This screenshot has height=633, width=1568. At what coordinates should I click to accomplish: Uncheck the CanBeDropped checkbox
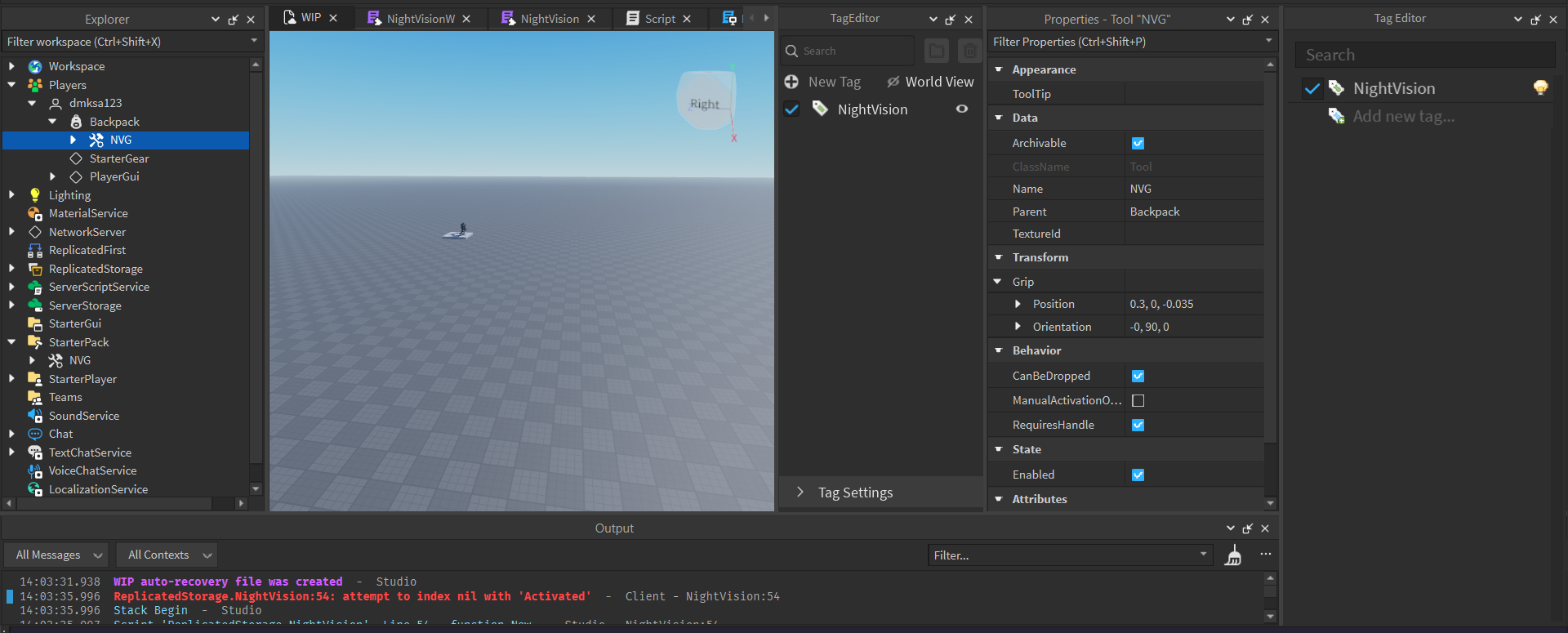click(1138, 376)
